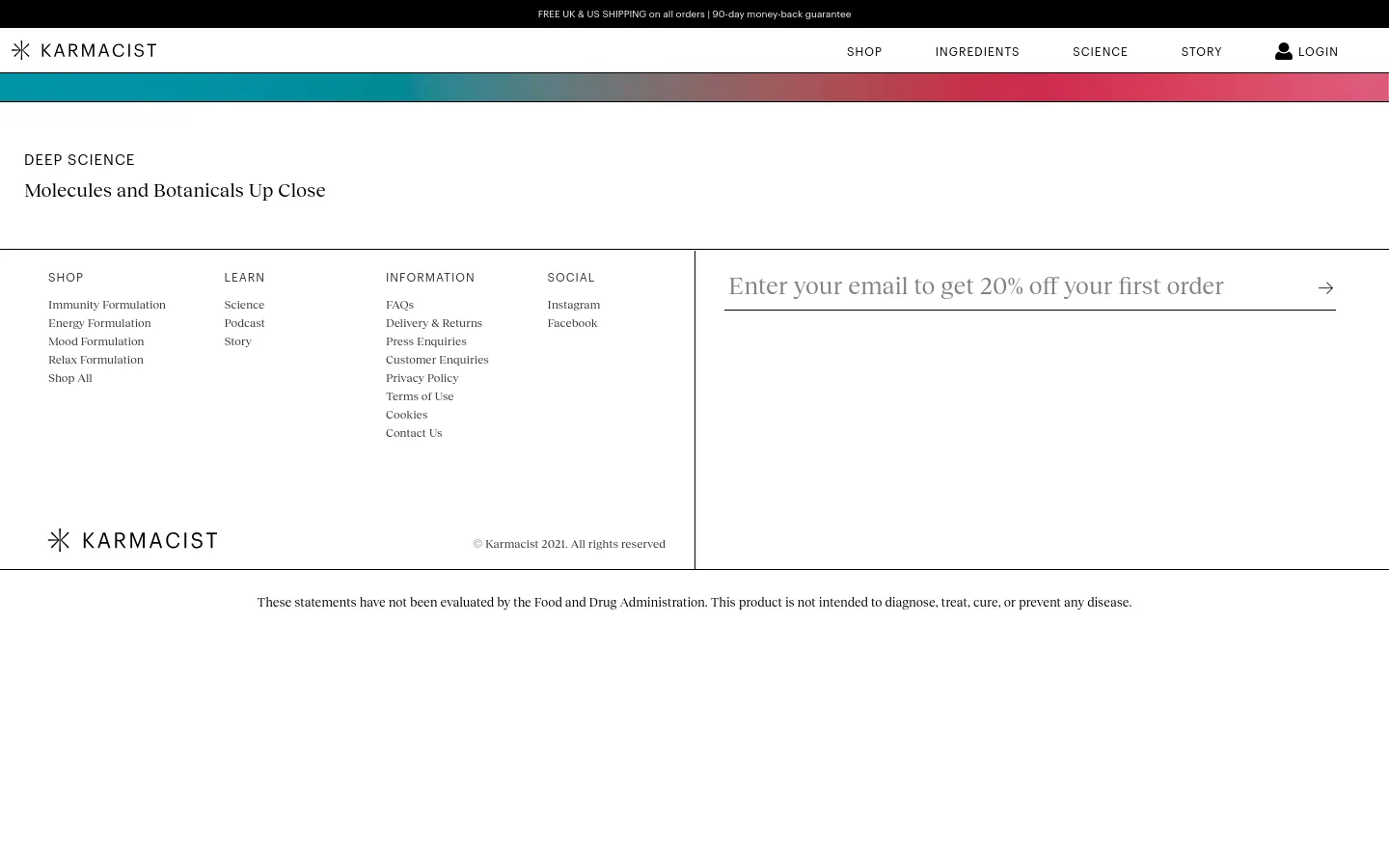Go to Science in the top navigation
Viewport: 1389px width, 868px height.
[x=1100, y=52]
